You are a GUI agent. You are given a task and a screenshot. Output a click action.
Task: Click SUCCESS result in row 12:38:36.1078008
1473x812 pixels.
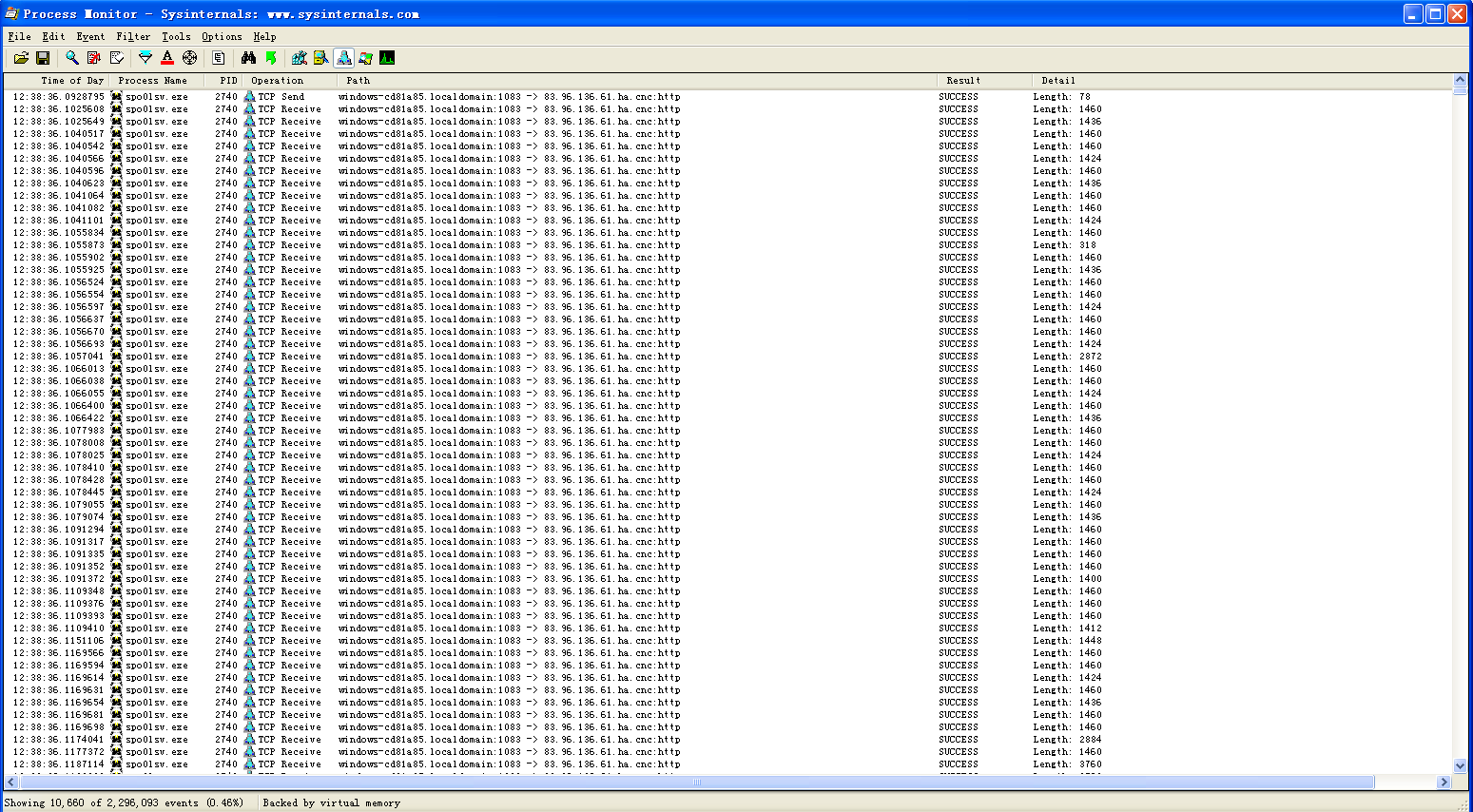point(959,443)
